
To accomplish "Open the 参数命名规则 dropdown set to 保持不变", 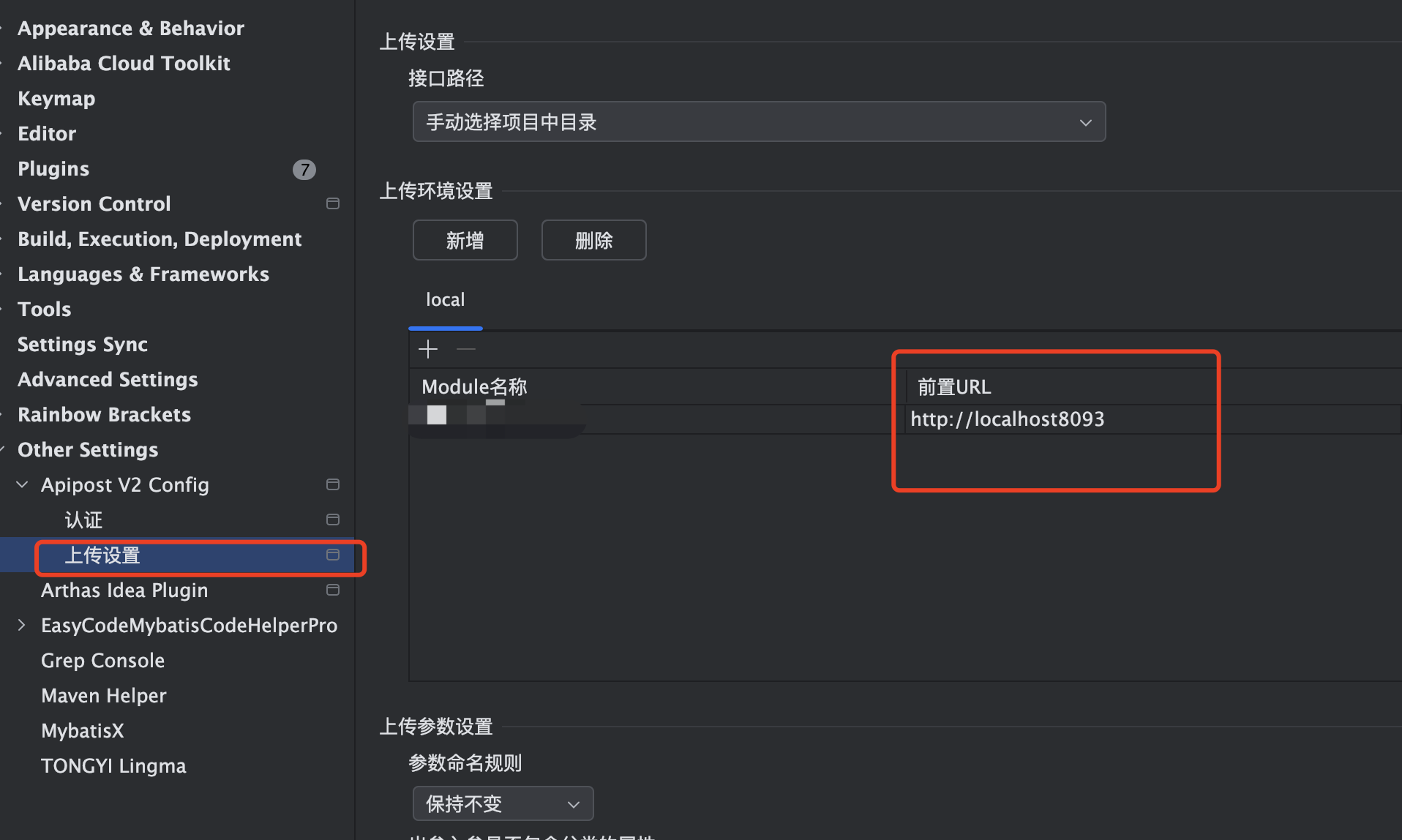I will (503, 803).
